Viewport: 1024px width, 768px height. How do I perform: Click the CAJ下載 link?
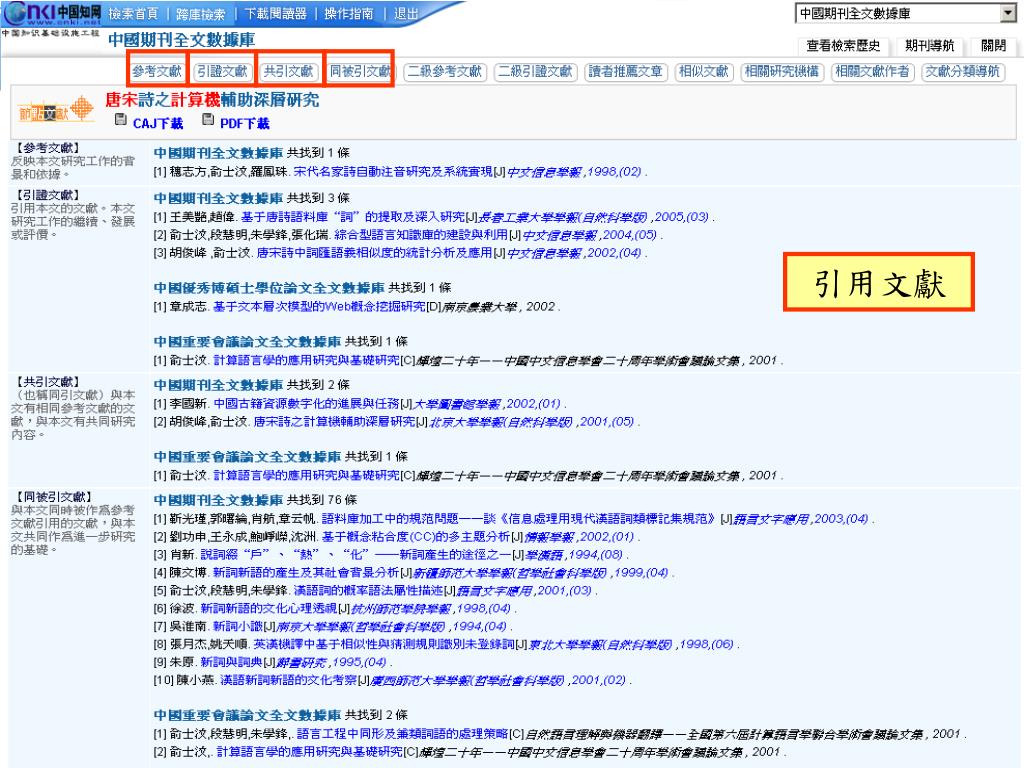158,123
